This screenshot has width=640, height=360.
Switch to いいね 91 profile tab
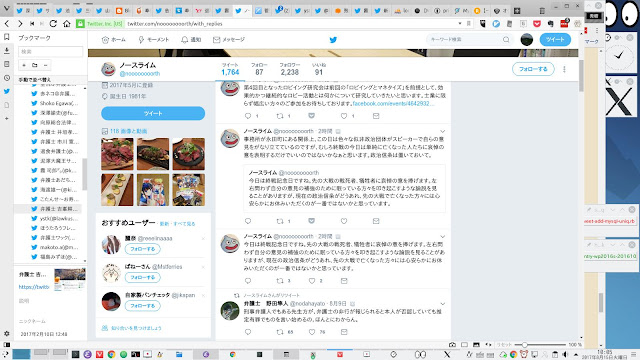click(x=319, y=69)
